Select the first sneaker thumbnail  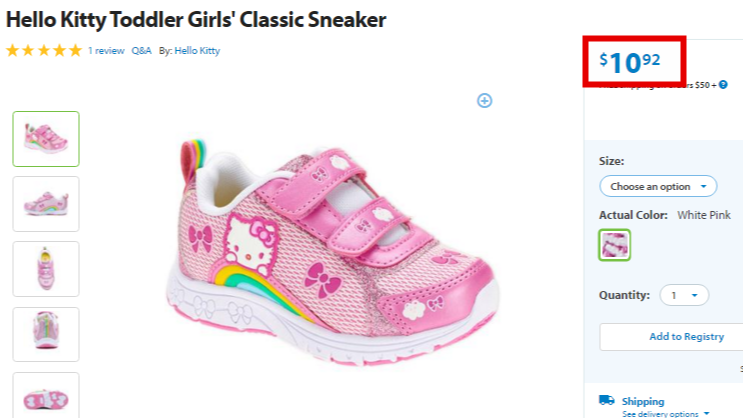(x=46, y=139)
